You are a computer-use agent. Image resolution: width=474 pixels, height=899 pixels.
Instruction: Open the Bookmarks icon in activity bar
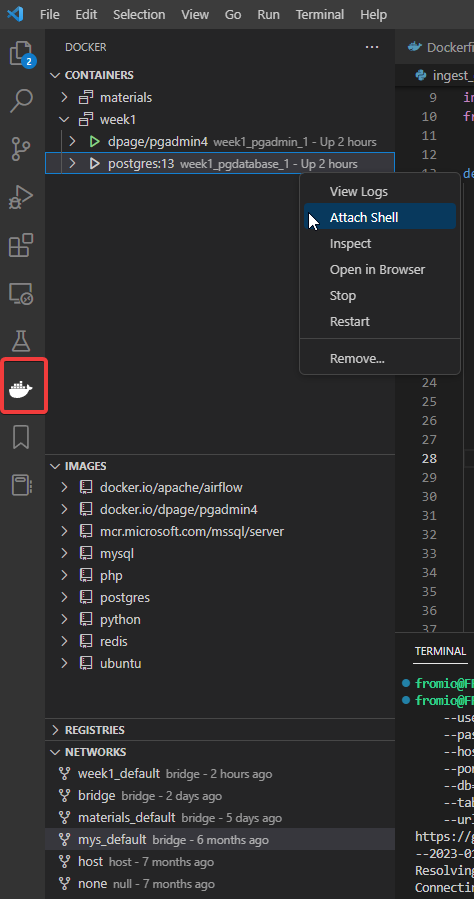[22, 437]
